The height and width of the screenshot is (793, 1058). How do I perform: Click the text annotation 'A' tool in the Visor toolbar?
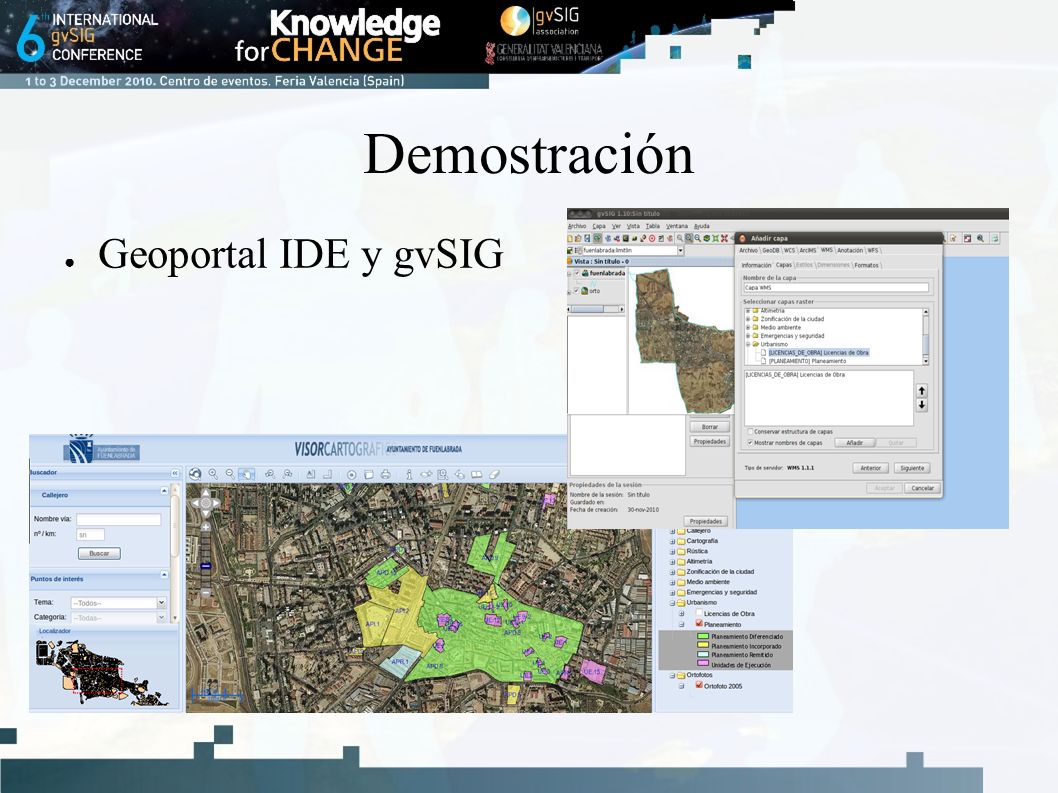[x=310, y=474]
